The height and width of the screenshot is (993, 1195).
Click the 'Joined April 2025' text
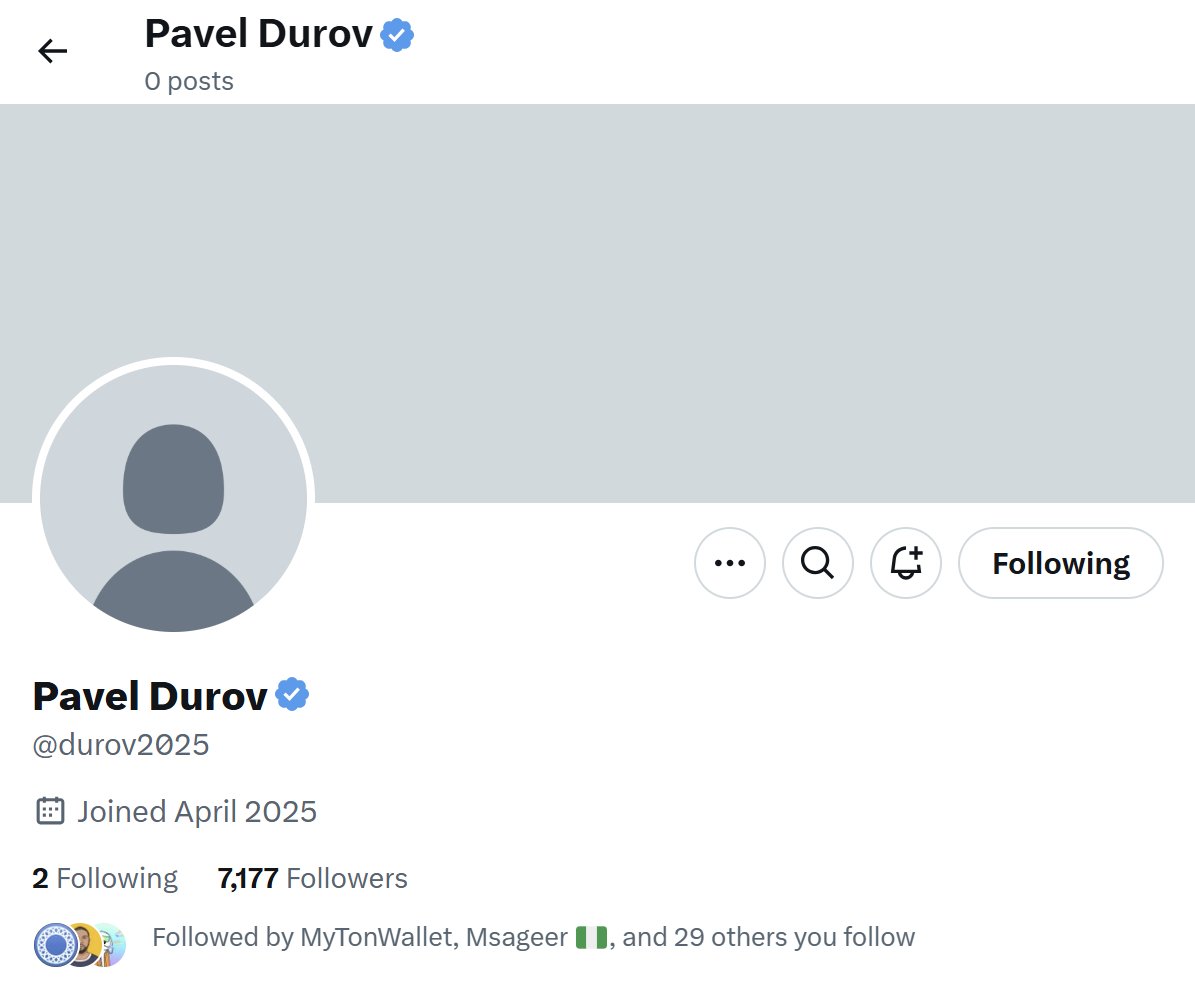197,812
